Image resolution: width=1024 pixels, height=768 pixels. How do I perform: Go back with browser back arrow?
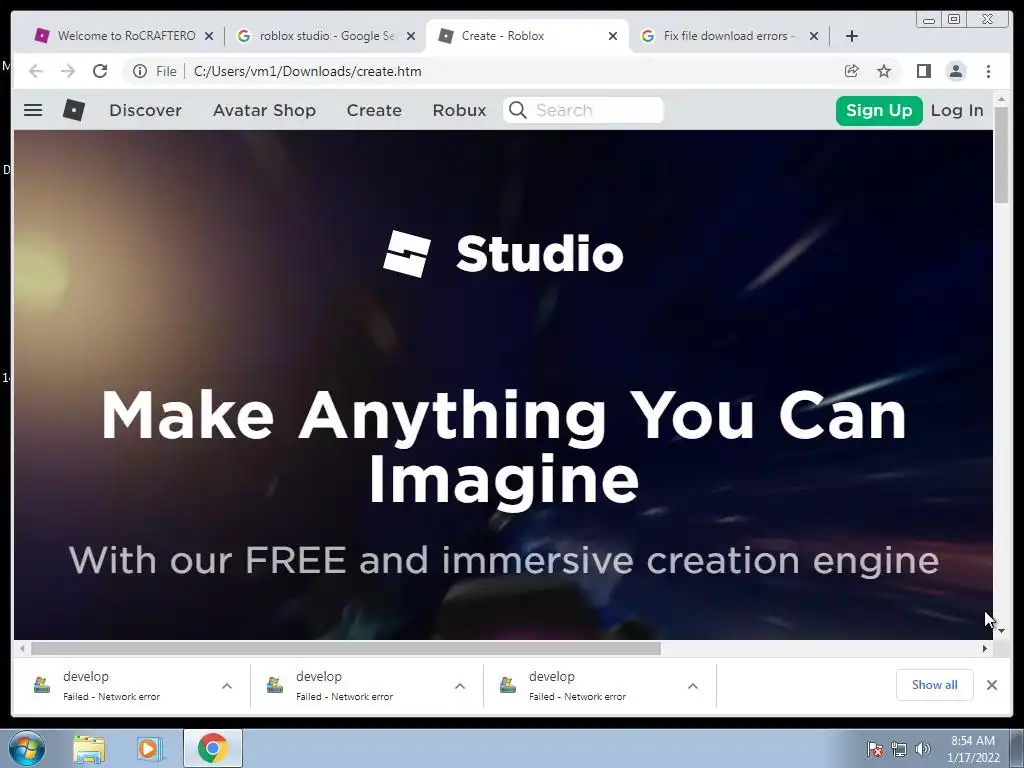[x=36, y=71]
